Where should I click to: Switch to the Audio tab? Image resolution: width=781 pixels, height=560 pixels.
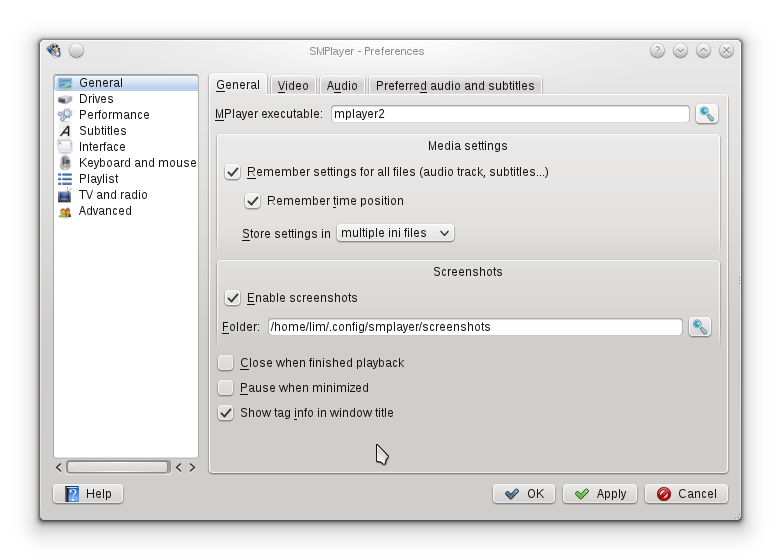click(x=342, y=85)
